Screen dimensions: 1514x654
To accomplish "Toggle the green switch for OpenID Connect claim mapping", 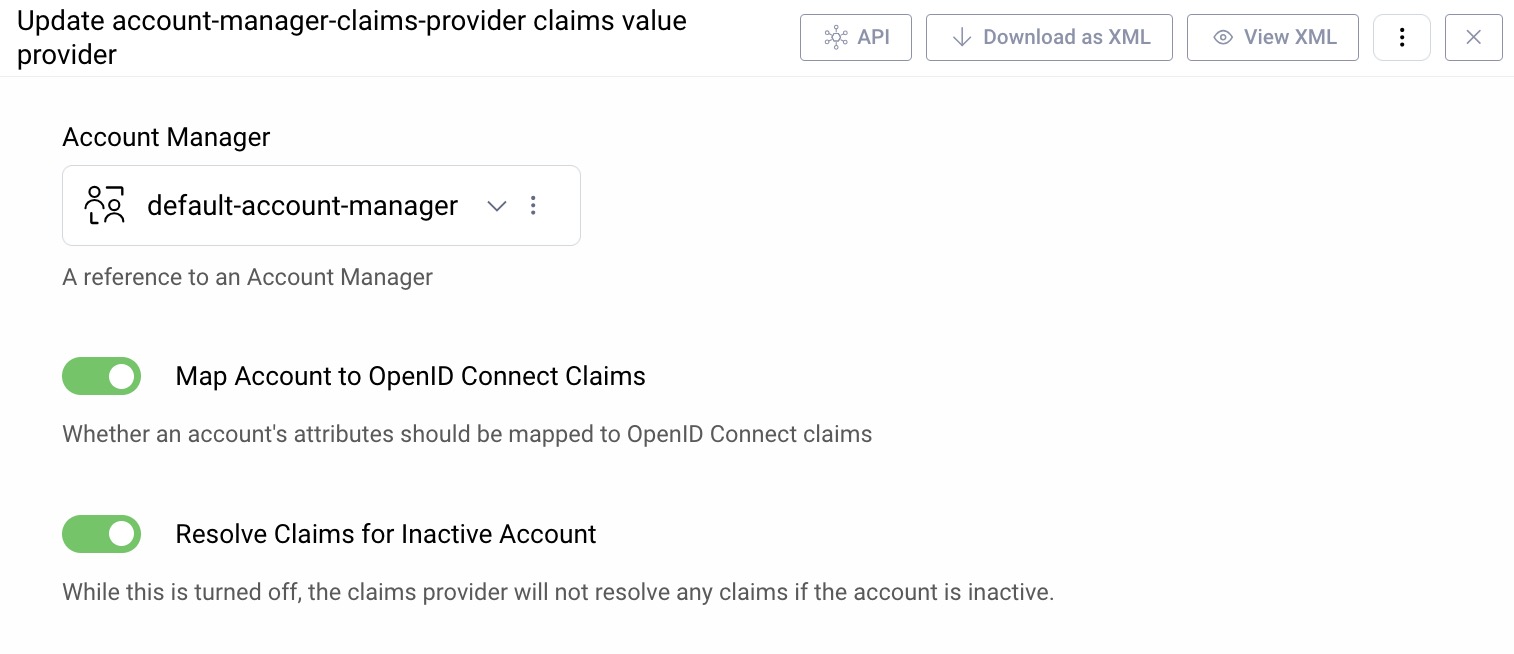I will click(101, 376).
